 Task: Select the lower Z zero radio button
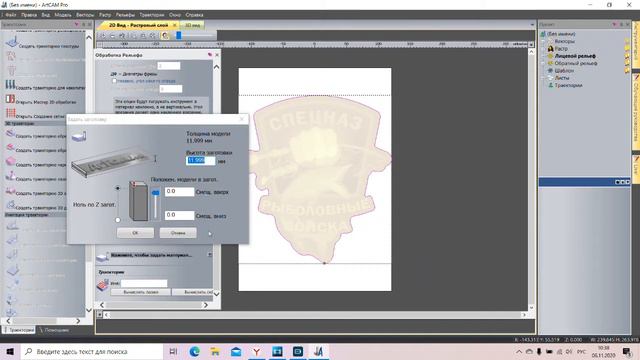point(118,220)
